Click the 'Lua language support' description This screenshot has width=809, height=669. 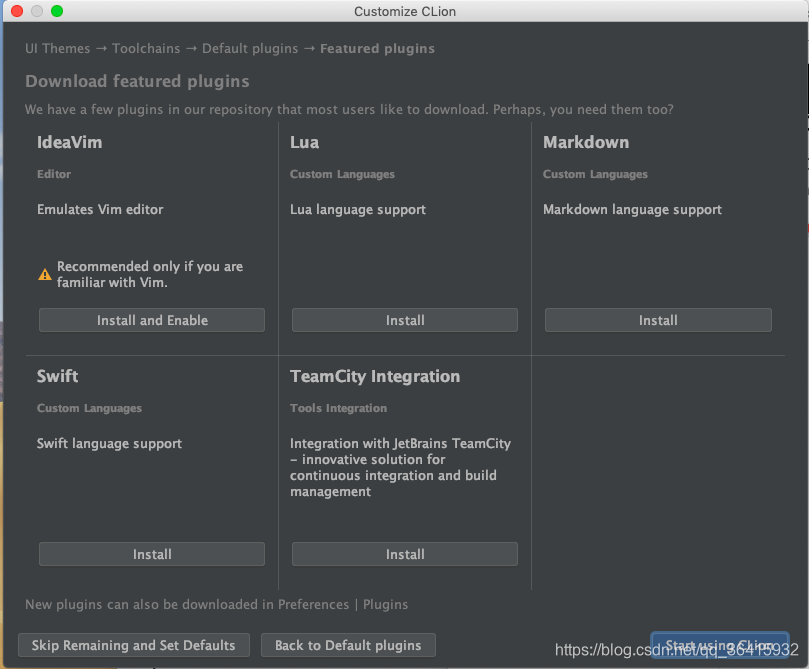coord(358,209)
